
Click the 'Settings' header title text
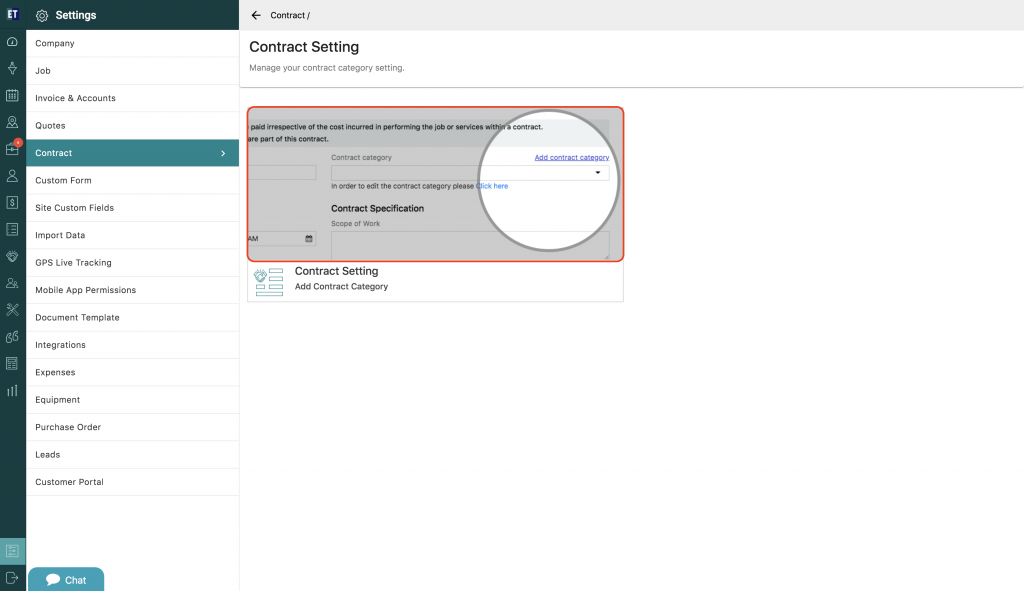coord(76,15)
